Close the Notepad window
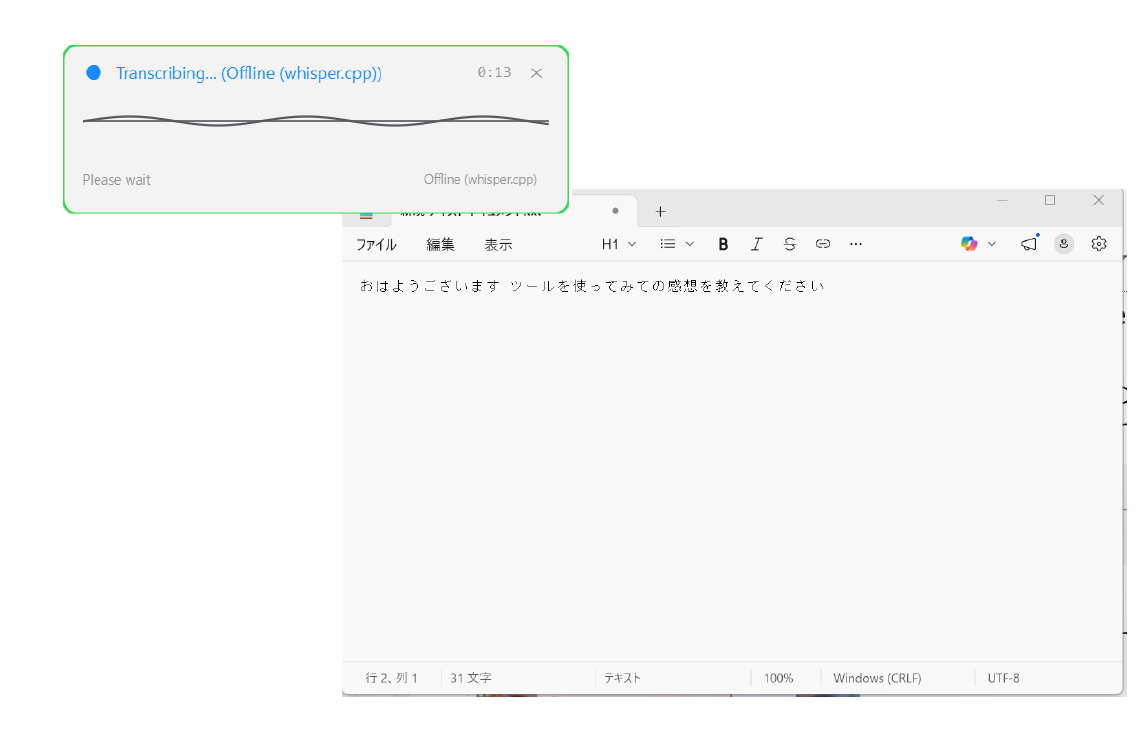 (x=1098, y=200)
